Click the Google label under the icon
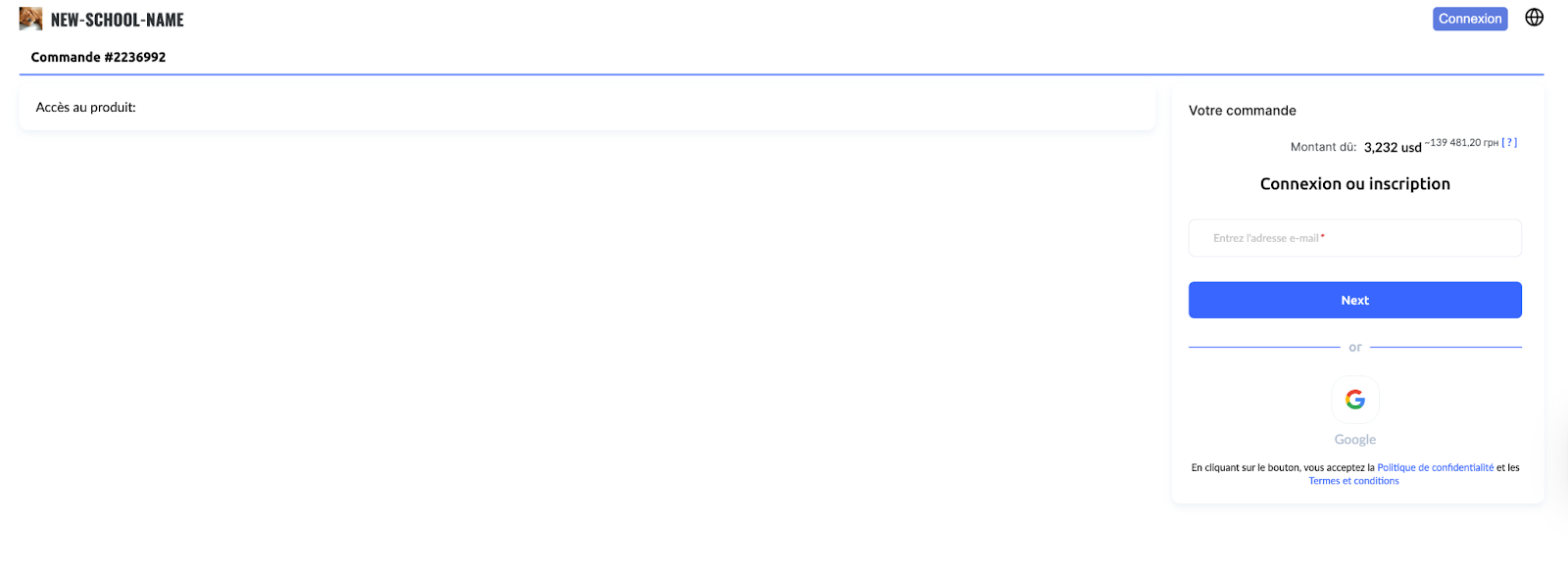 click(x=1354, y=440)
